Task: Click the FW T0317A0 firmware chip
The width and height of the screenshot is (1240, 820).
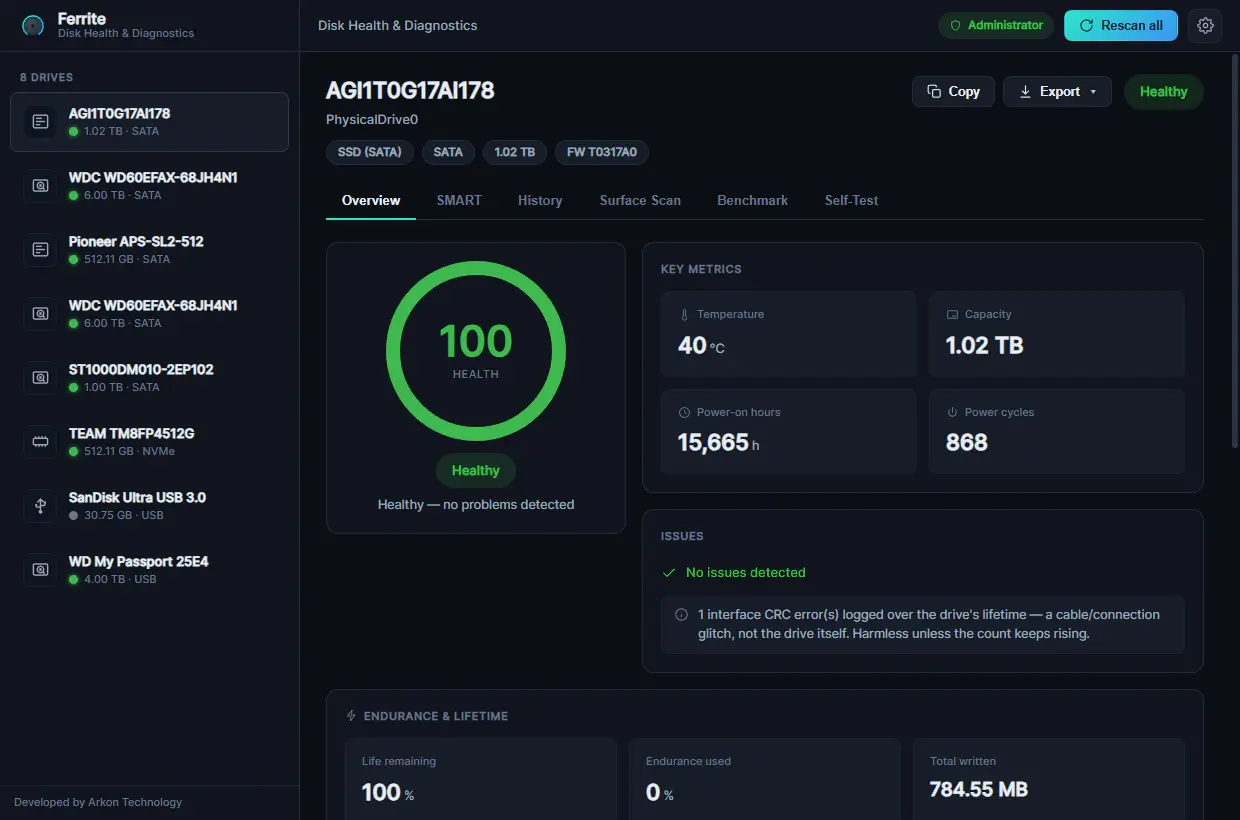Action: (x=602, y=152)
